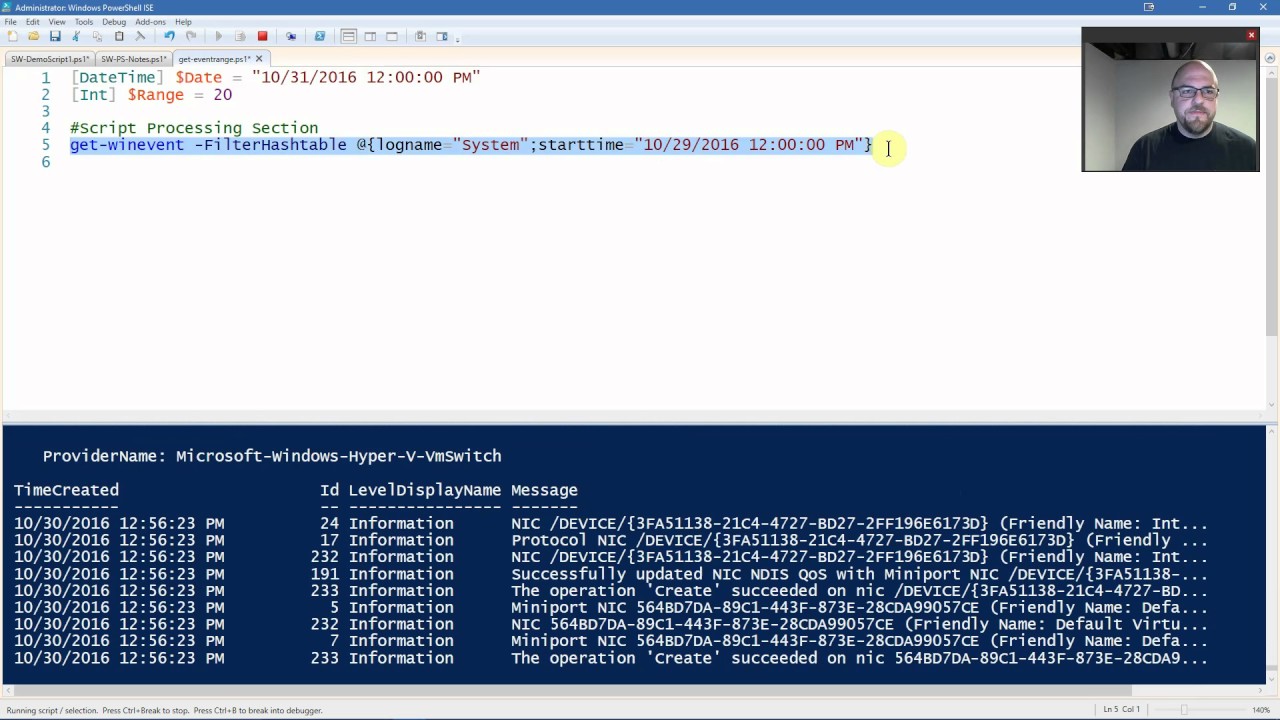
Task: Click the TimeCreated column header in console
Action: coord(66,490)
